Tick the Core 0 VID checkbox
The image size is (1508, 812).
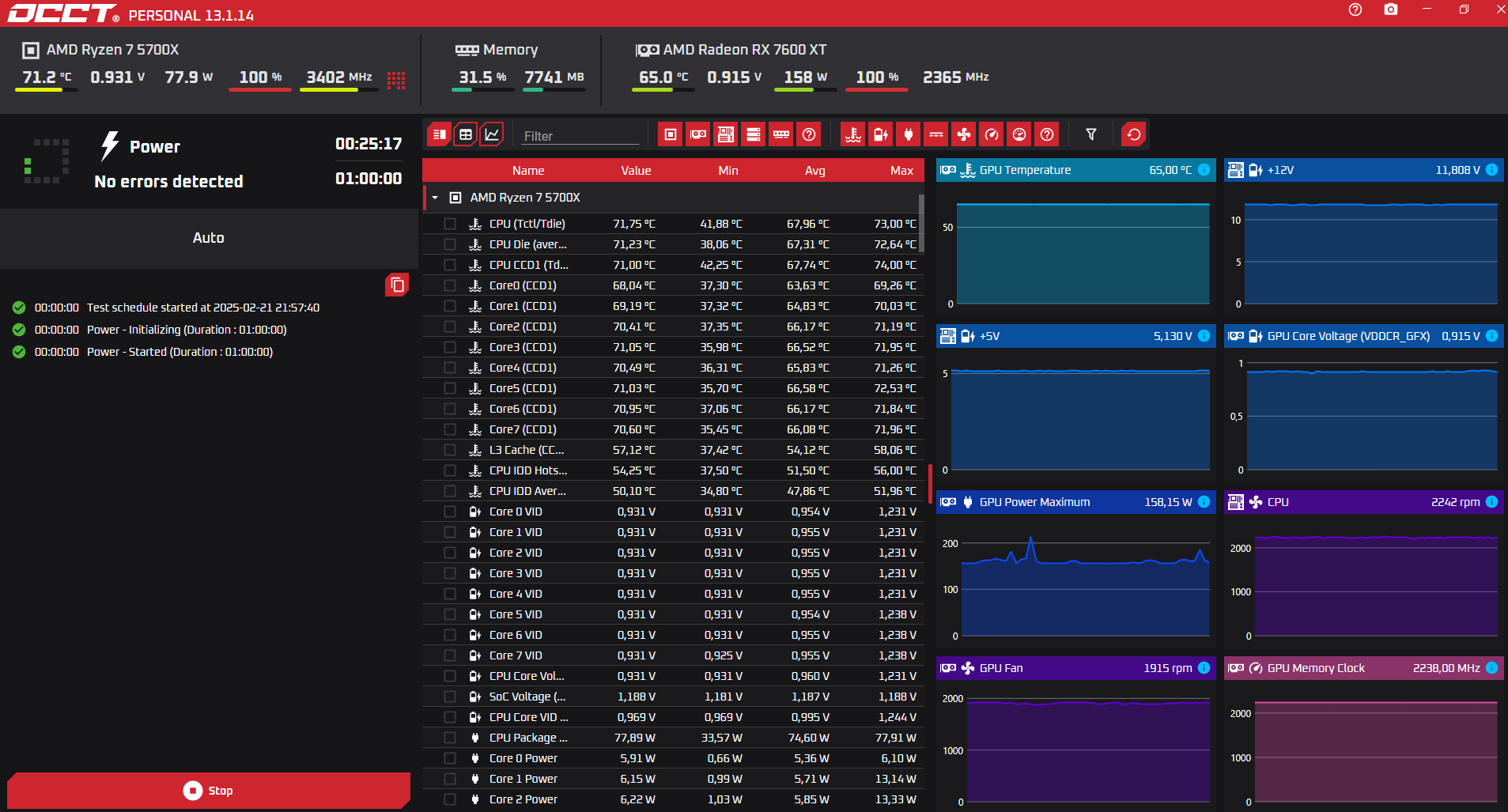pyautogui.click(x=450, y=512)
